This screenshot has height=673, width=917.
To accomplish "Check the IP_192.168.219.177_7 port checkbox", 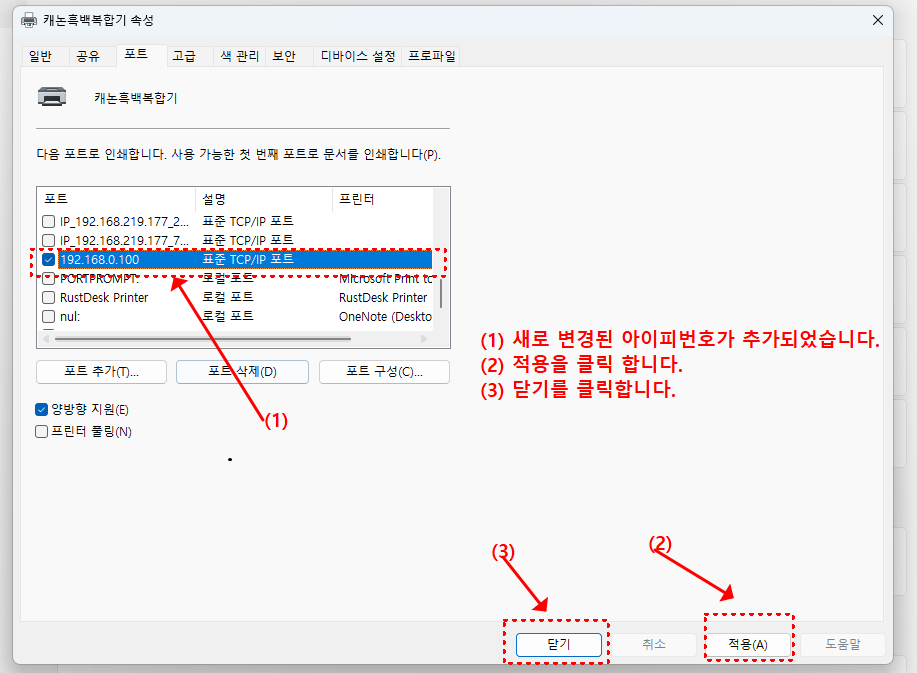I will pyautogui.click(x=47, y=240).
